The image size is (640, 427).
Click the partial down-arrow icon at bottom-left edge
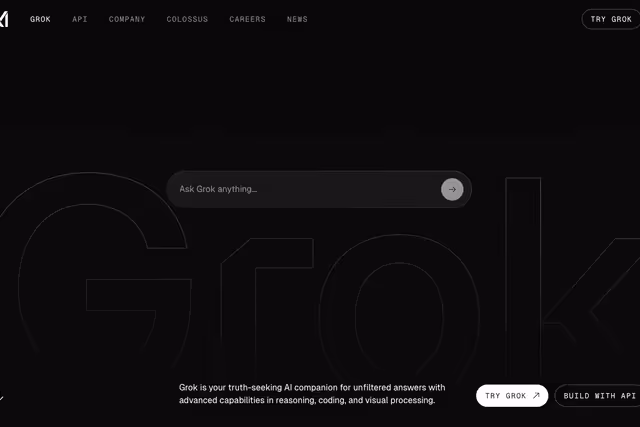click(x=1, y=396)
